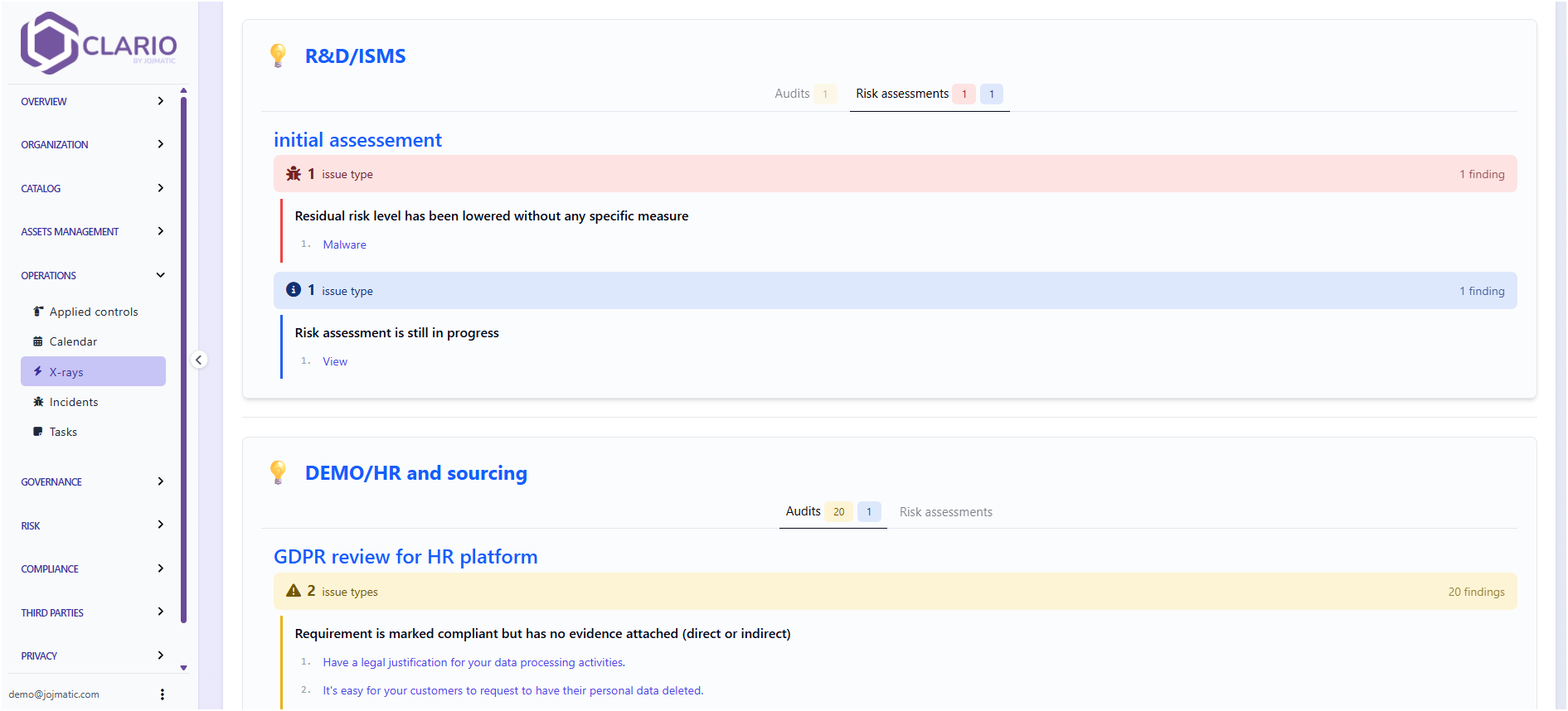Collapse the sidebar with the arrow button
Screen dimensions: 1568x711
tap(198, 360)
